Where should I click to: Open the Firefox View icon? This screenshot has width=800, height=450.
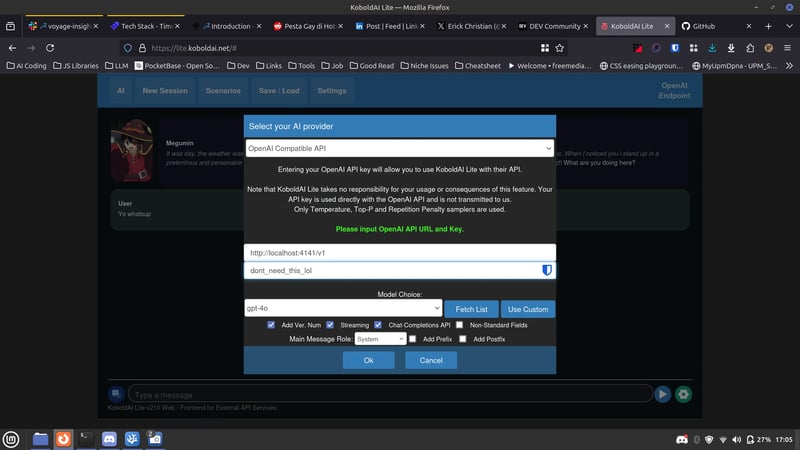[10, 26]
